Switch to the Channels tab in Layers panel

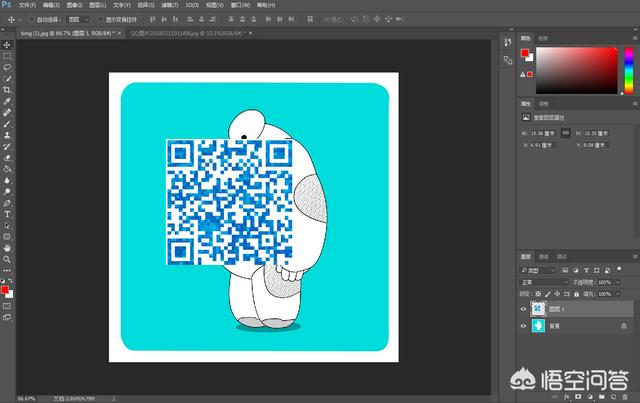[x=544, y=256]
